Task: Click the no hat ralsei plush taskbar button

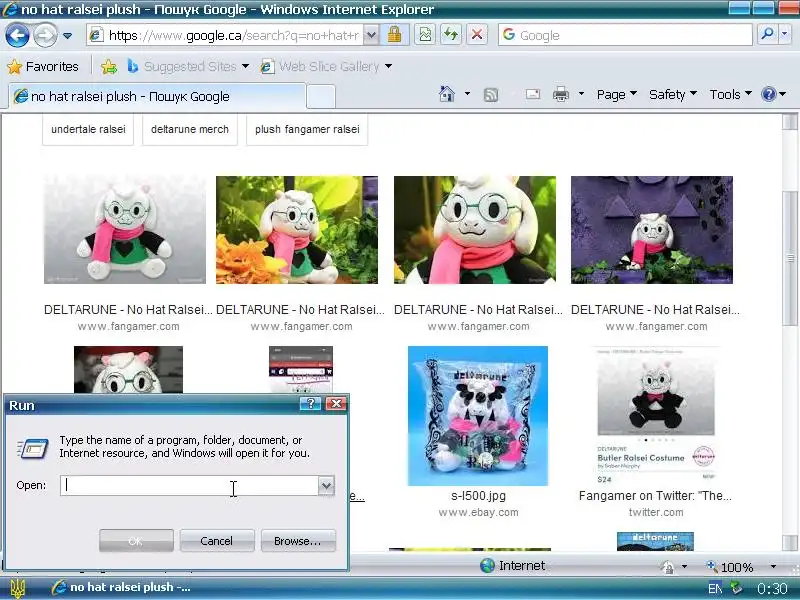Action: 122,587
